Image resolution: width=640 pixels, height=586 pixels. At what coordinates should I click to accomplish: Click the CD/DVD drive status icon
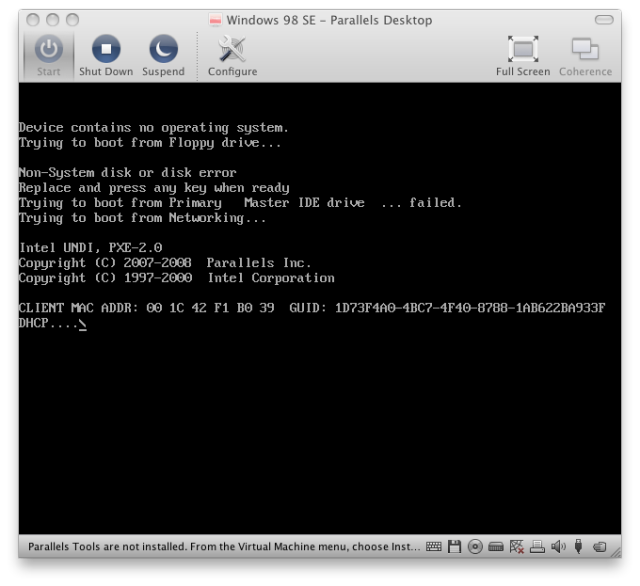pyautogui.click(x=475, y=546)
